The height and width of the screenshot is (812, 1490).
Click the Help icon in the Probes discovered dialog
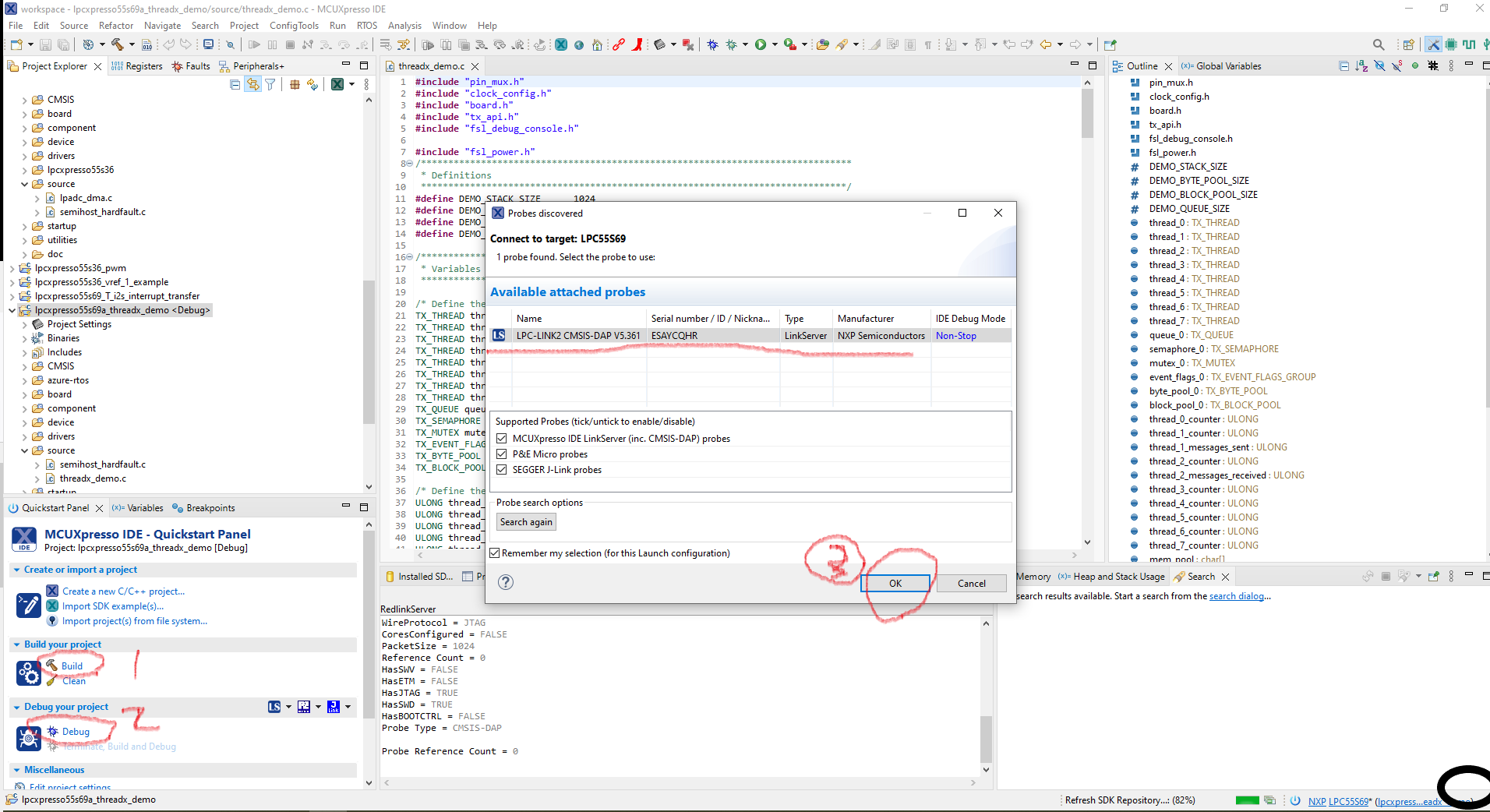tap(505, 582)
